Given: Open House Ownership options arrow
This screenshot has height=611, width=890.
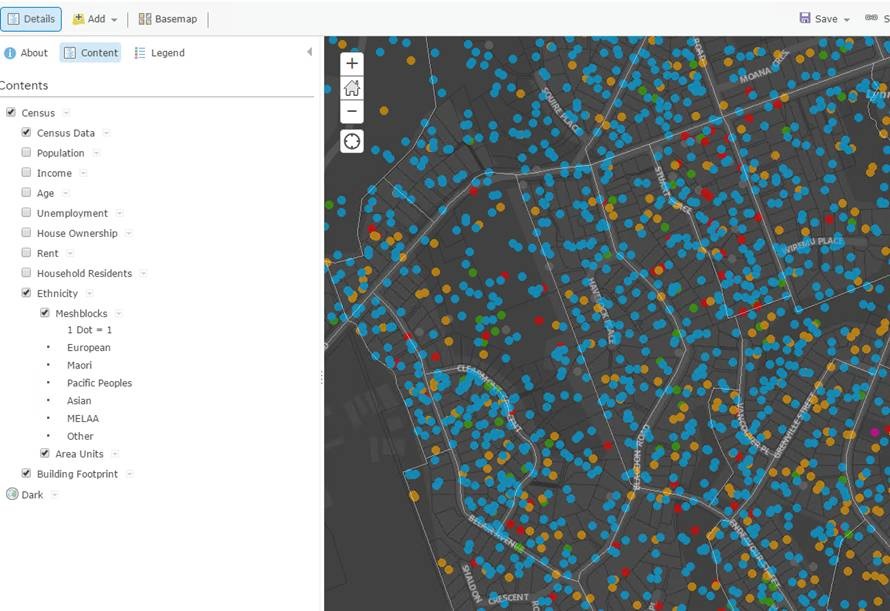Looking at the screenshot, I should point(129,233).
